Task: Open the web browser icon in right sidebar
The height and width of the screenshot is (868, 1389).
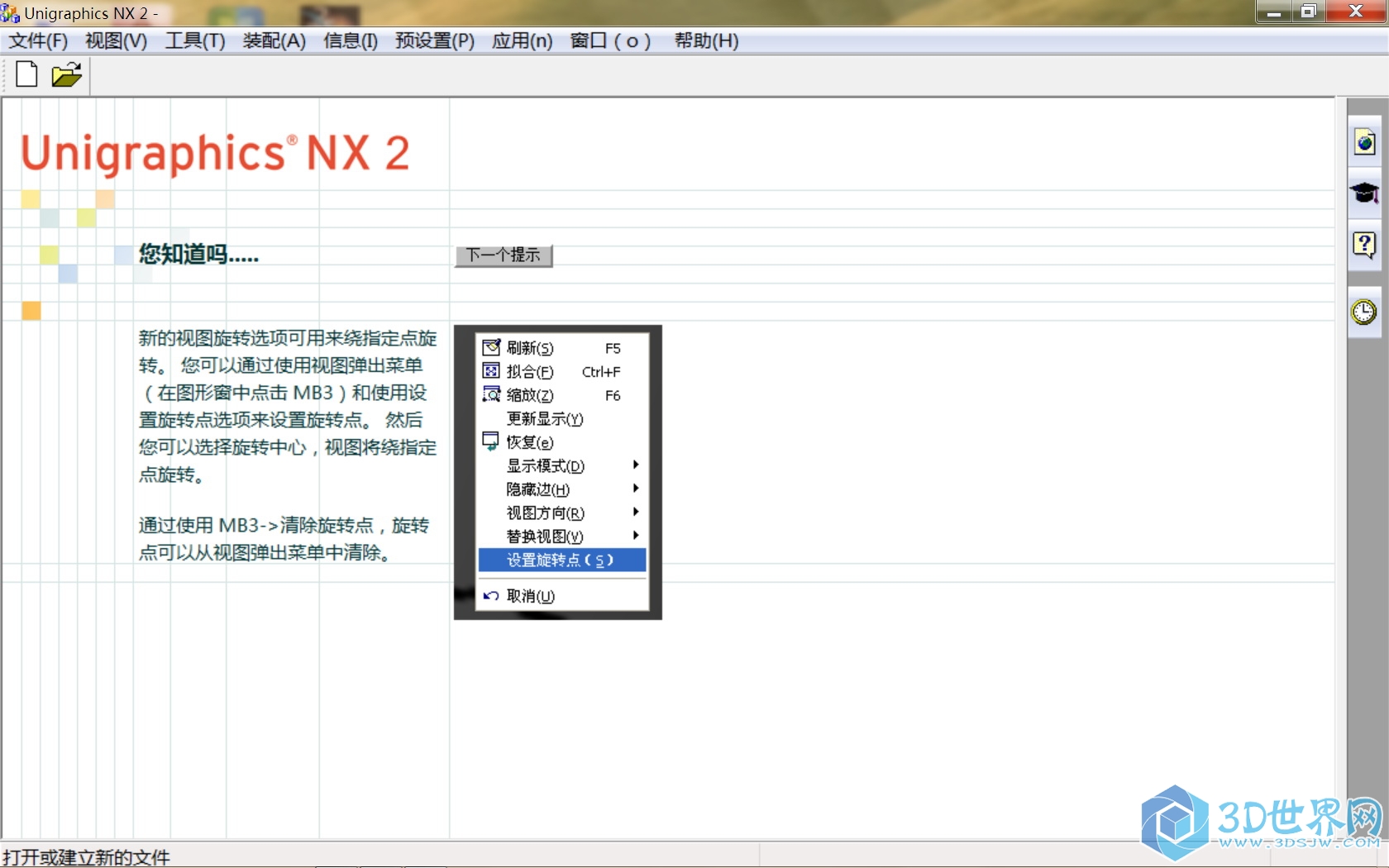Action: tap(1364, 143)
